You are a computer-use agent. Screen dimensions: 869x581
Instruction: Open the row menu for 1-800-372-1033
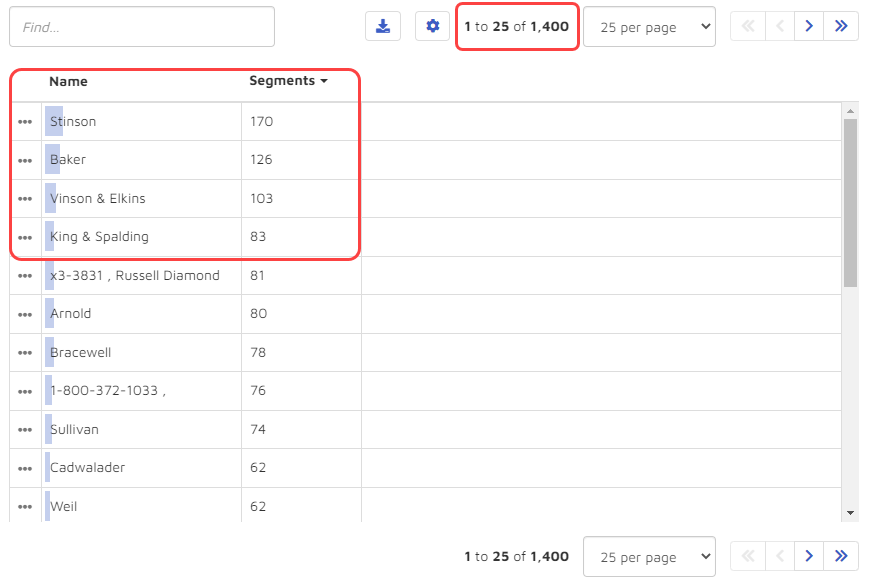pos(25,391)
